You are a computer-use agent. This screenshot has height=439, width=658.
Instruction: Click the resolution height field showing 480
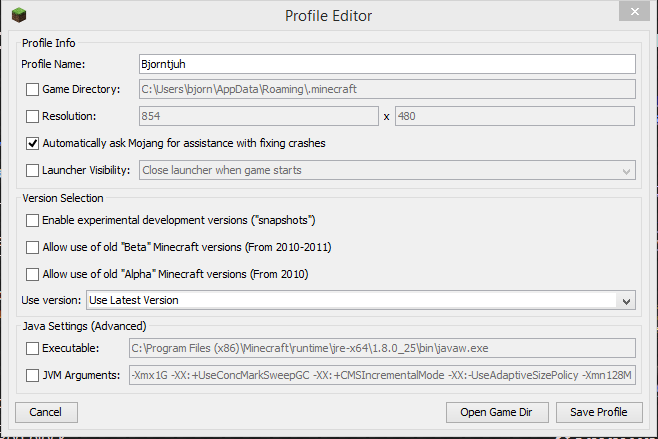pos(514,116)
